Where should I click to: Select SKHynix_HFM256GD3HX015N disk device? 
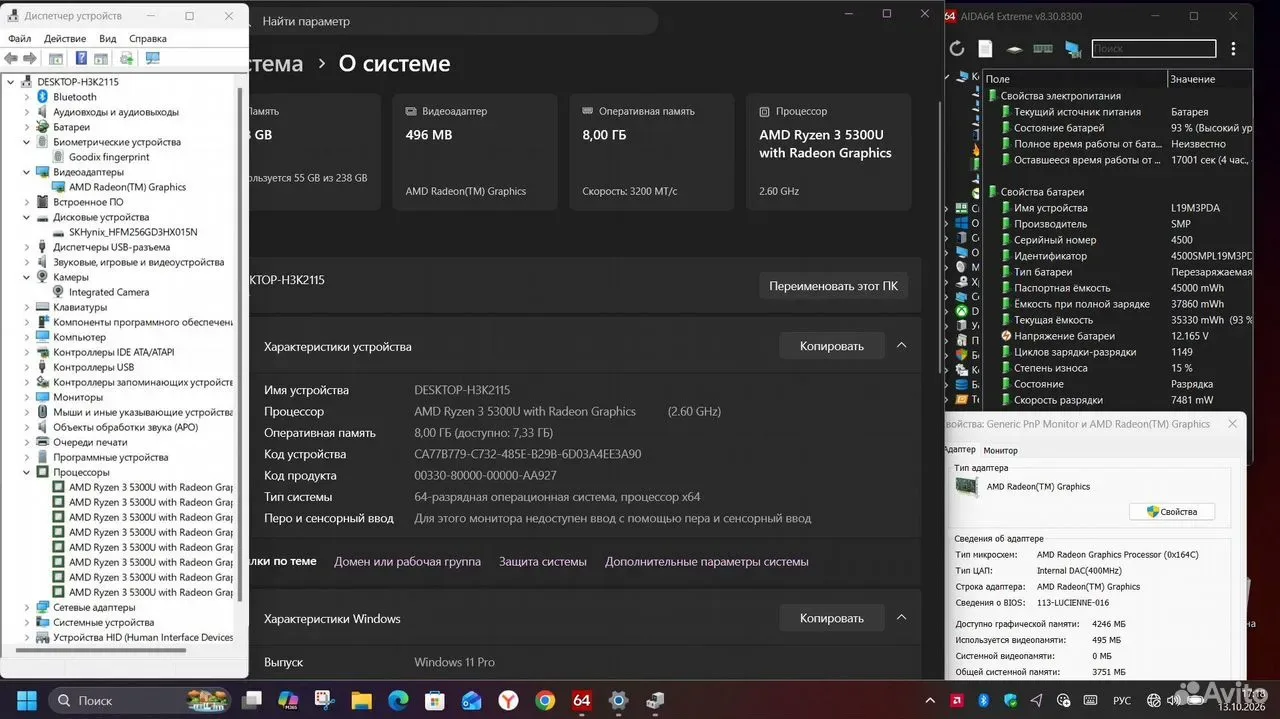coord(125,232)
